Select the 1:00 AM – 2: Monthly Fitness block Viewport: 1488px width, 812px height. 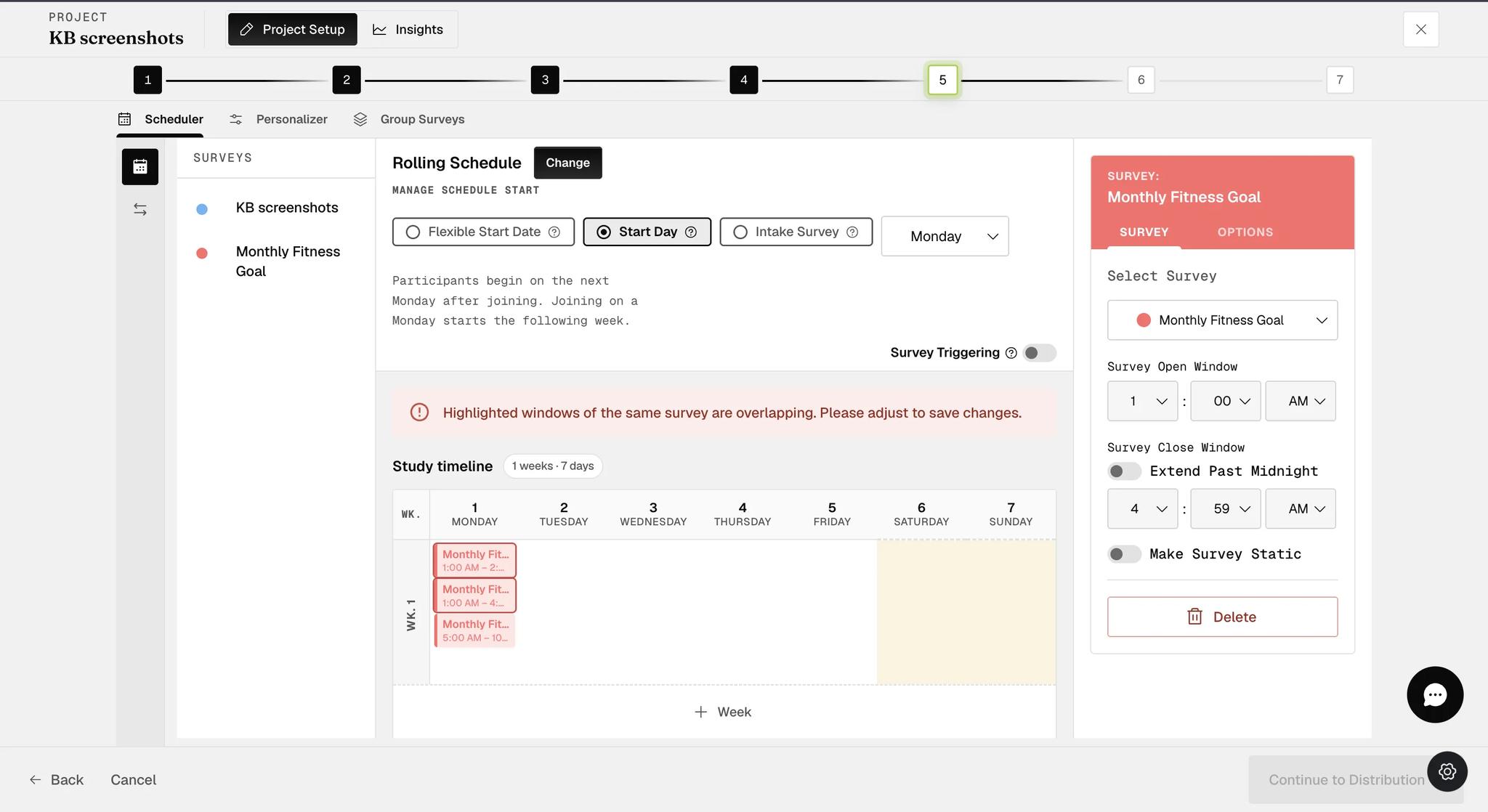(475, 561)
